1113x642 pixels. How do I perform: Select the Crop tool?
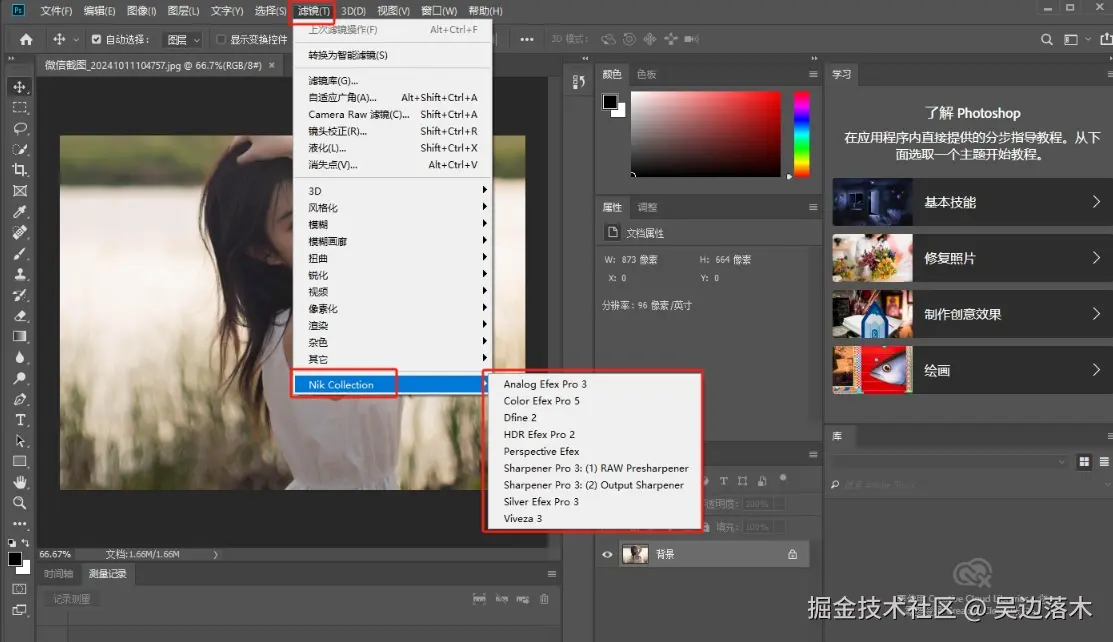click(20, 170)
